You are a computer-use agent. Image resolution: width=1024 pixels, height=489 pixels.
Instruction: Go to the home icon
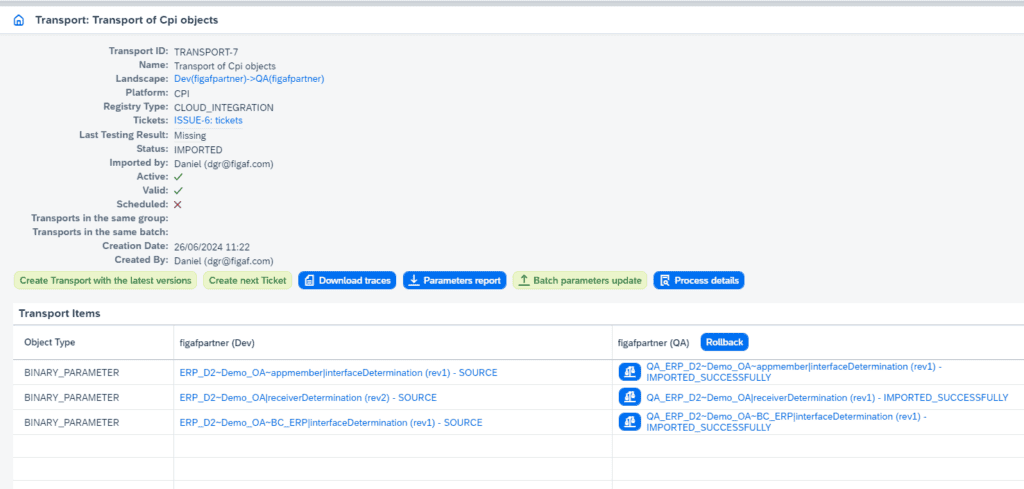coord(19,20)
